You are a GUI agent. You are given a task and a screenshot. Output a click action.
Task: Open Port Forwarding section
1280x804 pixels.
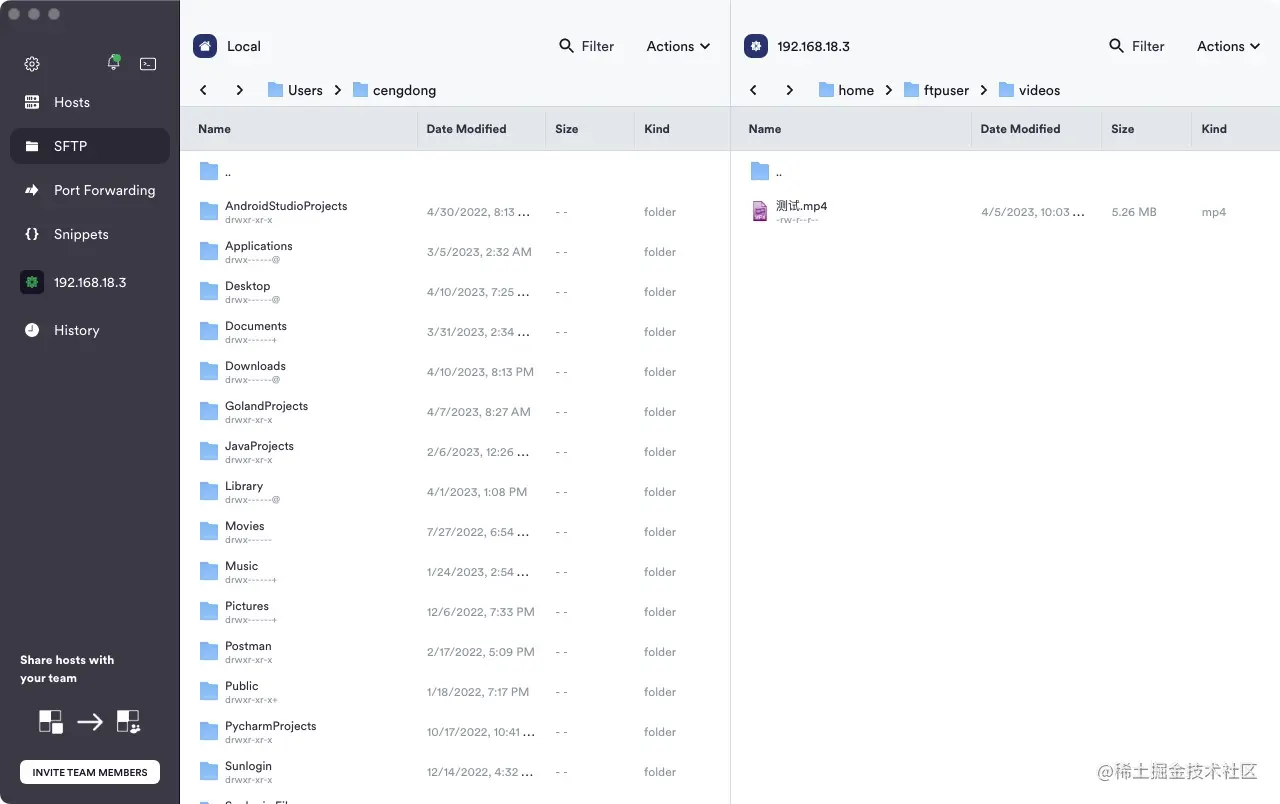click(x=90, y=190)
